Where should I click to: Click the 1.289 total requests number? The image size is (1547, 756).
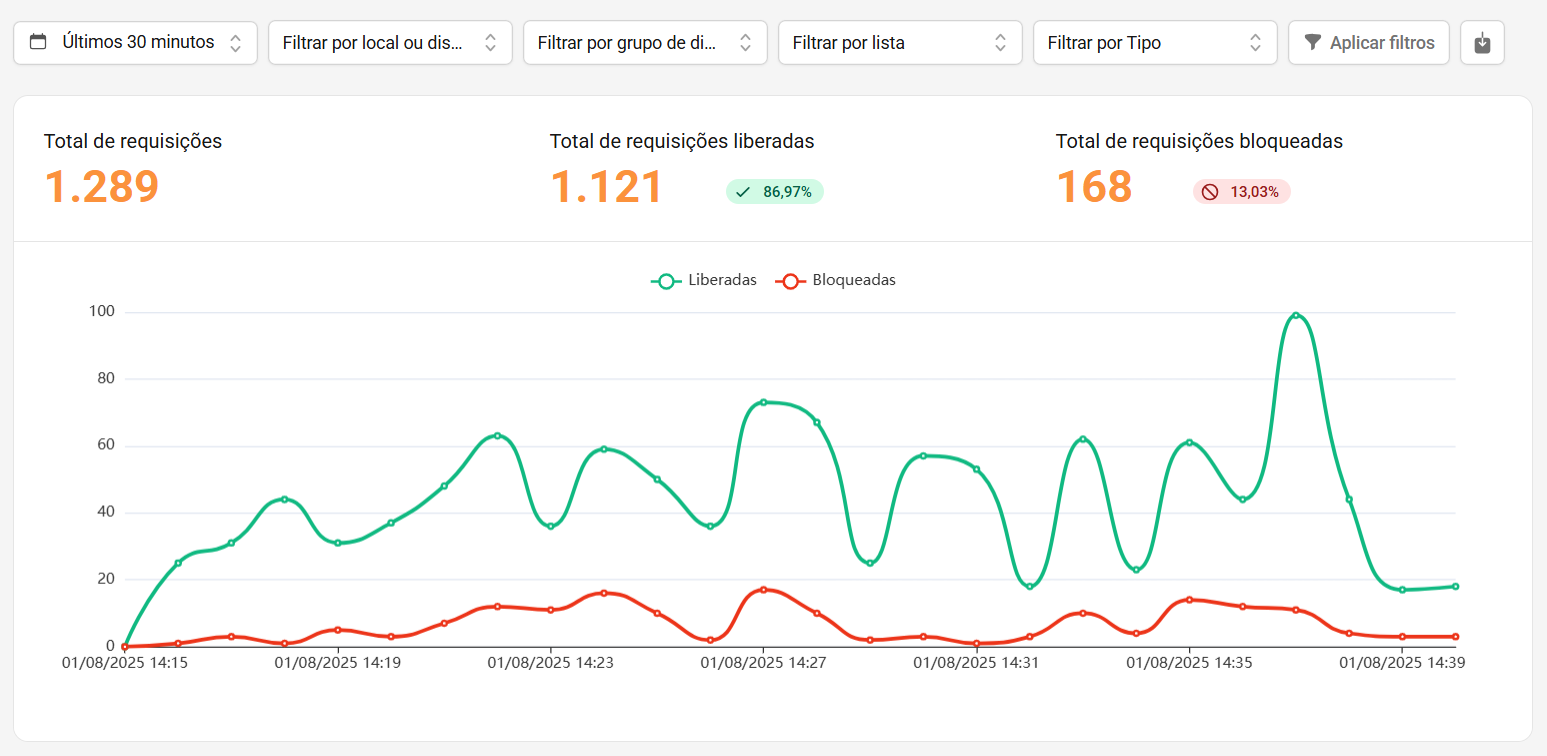click(101, 187)
